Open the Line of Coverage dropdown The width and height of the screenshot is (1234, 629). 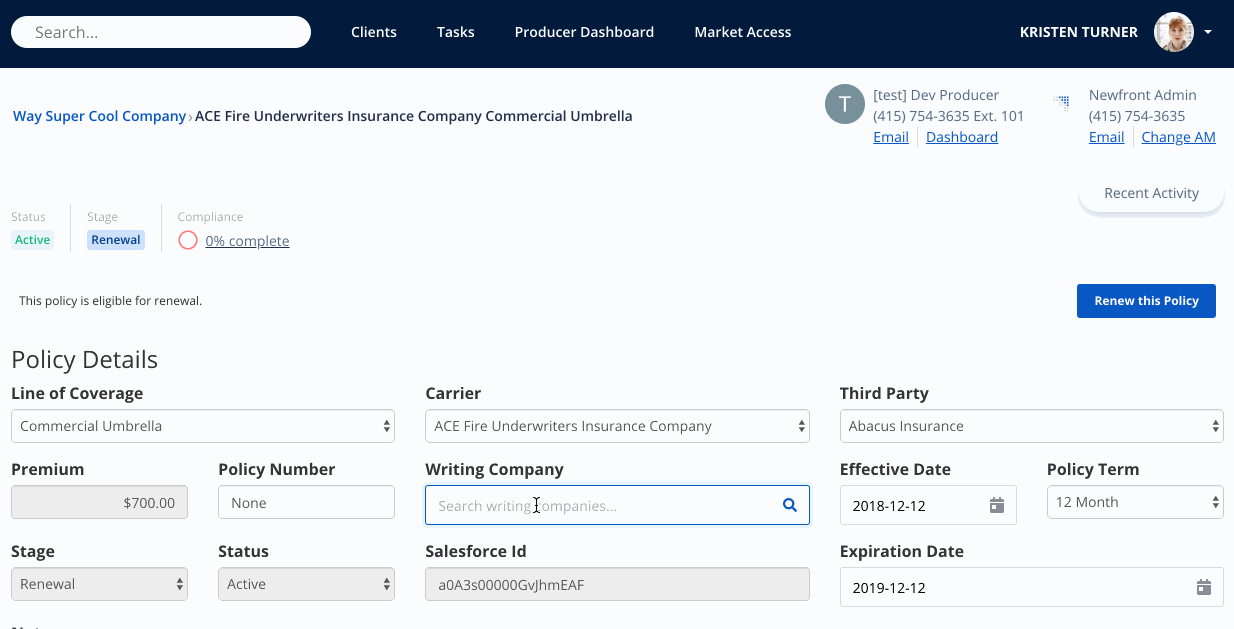click(x=203, y=426)
